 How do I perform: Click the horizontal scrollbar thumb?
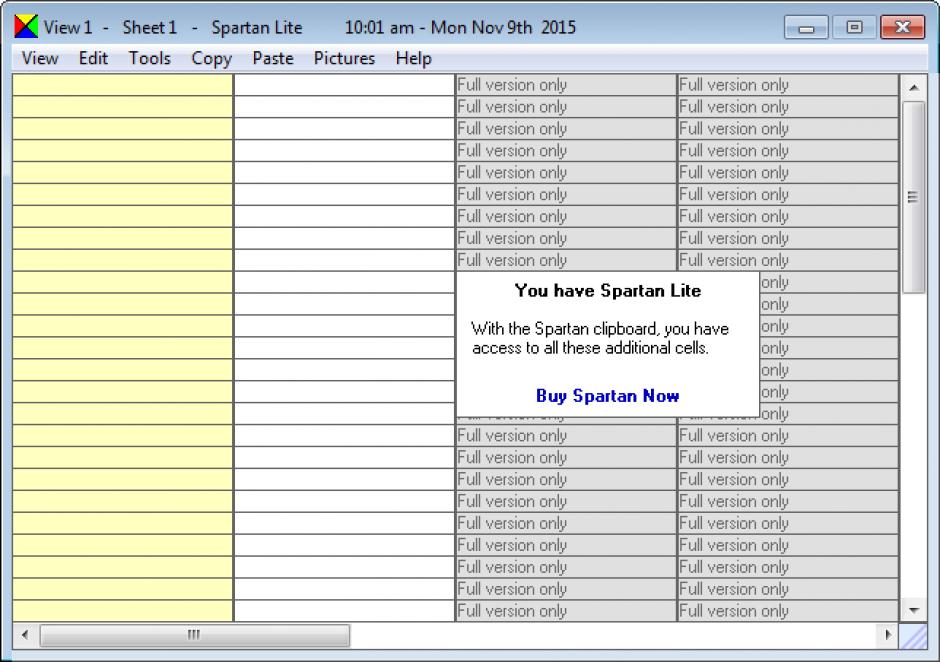point(195,635)
